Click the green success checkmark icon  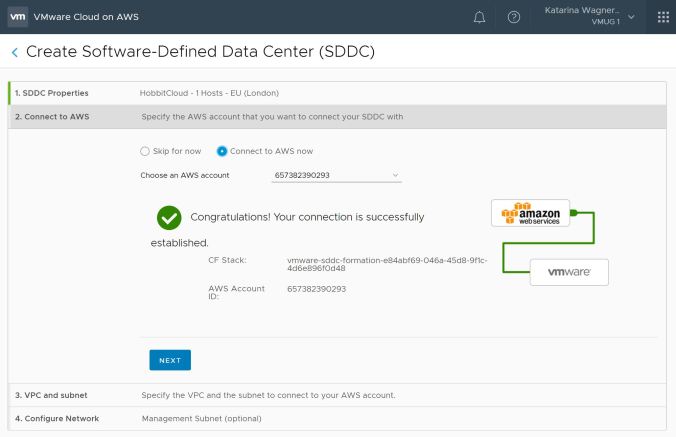pyautogui.click(x=169, y=217)
